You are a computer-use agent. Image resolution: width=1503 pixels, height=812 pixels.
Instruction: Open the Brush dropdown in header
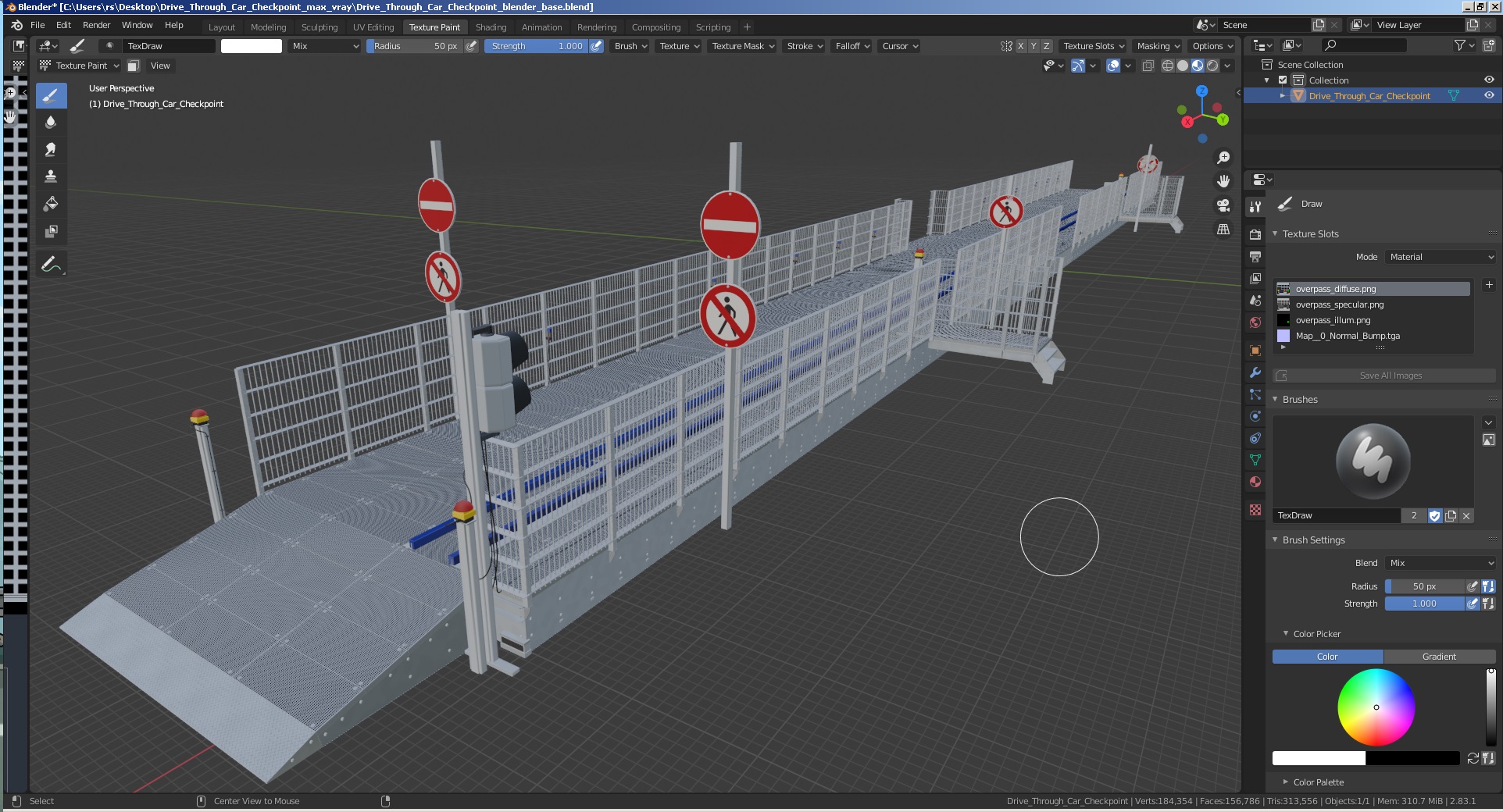coord(630,46)
